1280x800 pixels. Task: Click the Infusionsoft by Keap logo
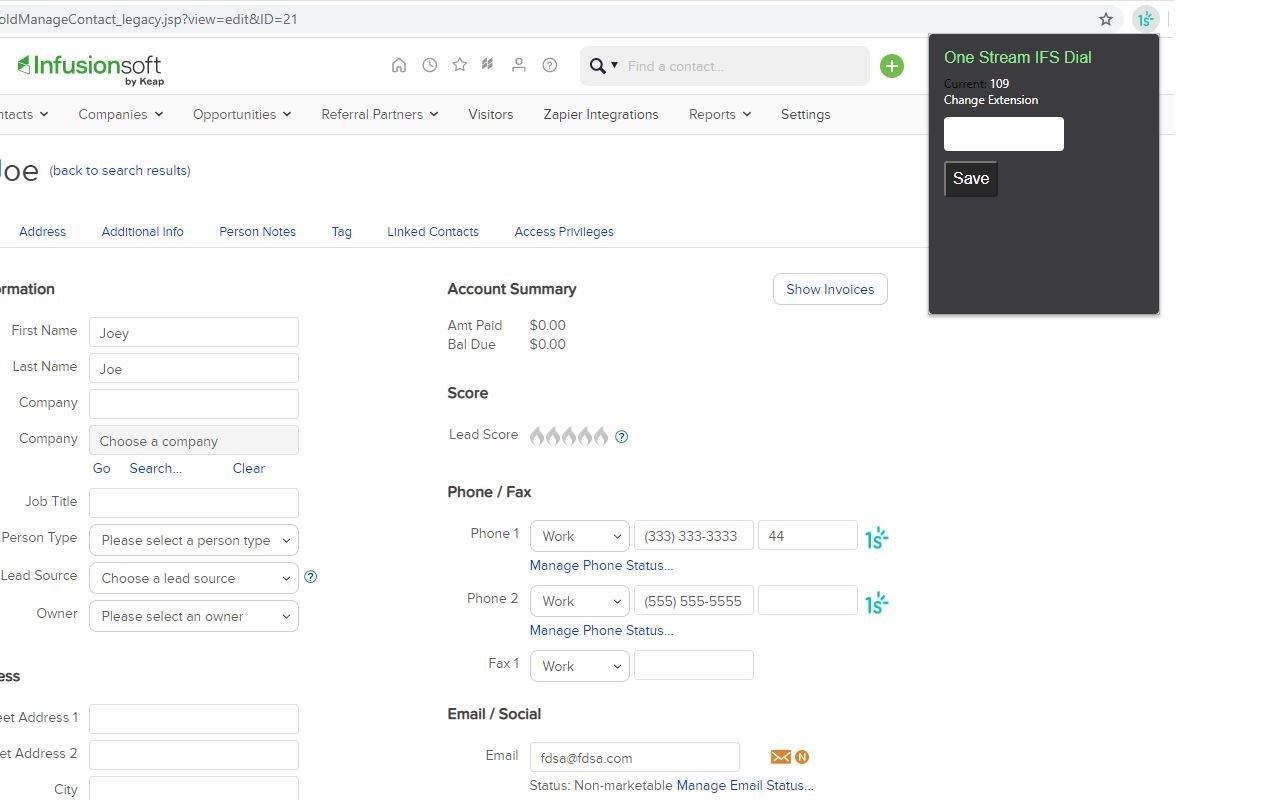coord(90,69)
